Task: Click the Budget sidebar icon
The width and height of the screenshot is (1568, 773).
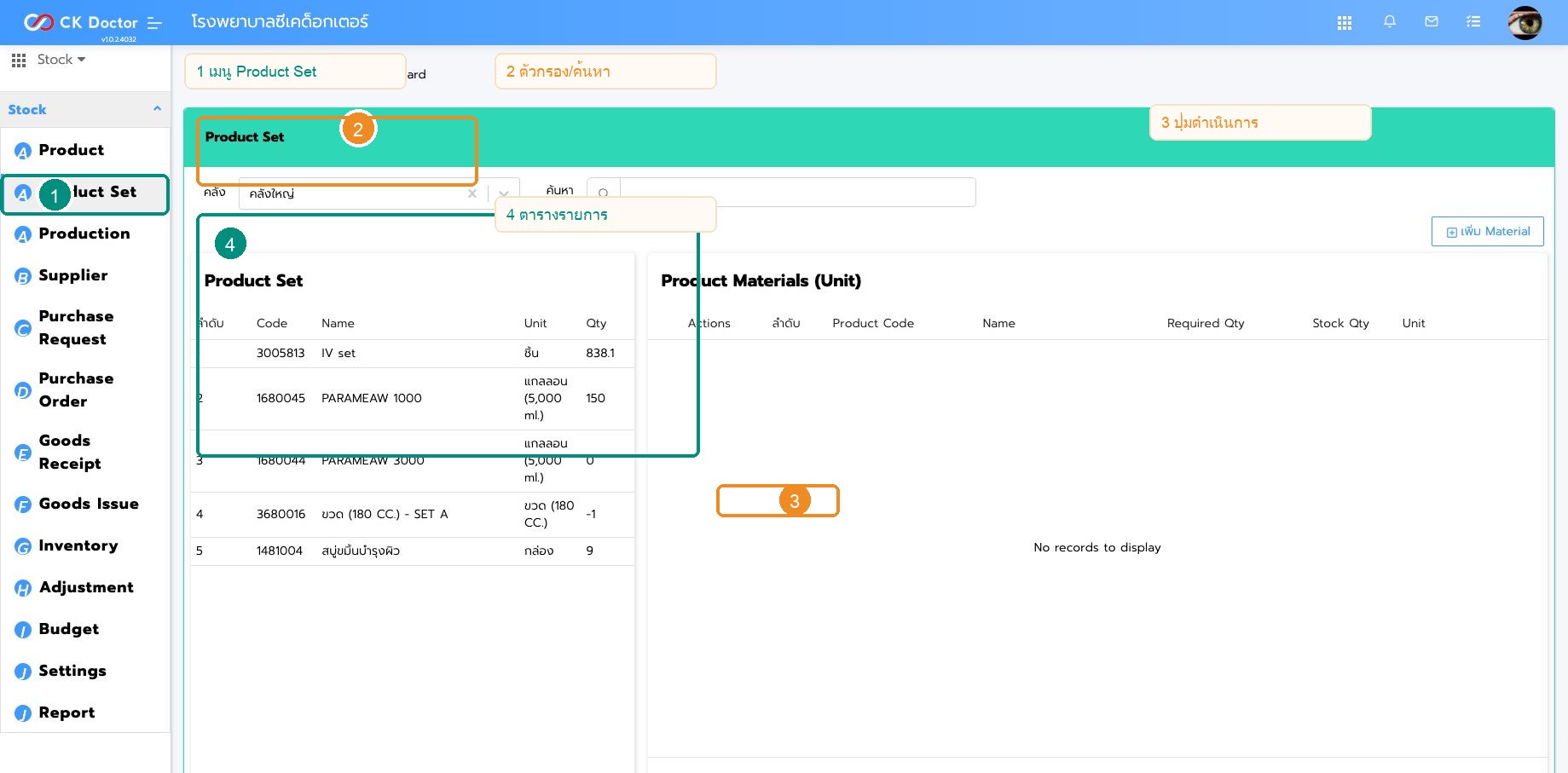Action: click(x=23, y=630)
